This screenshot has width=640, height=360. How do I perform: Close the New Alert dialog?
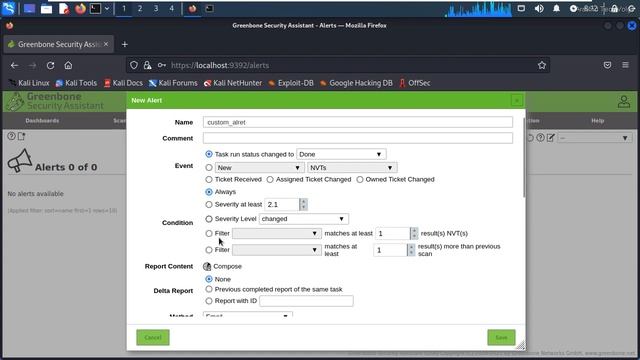[516, 100]
